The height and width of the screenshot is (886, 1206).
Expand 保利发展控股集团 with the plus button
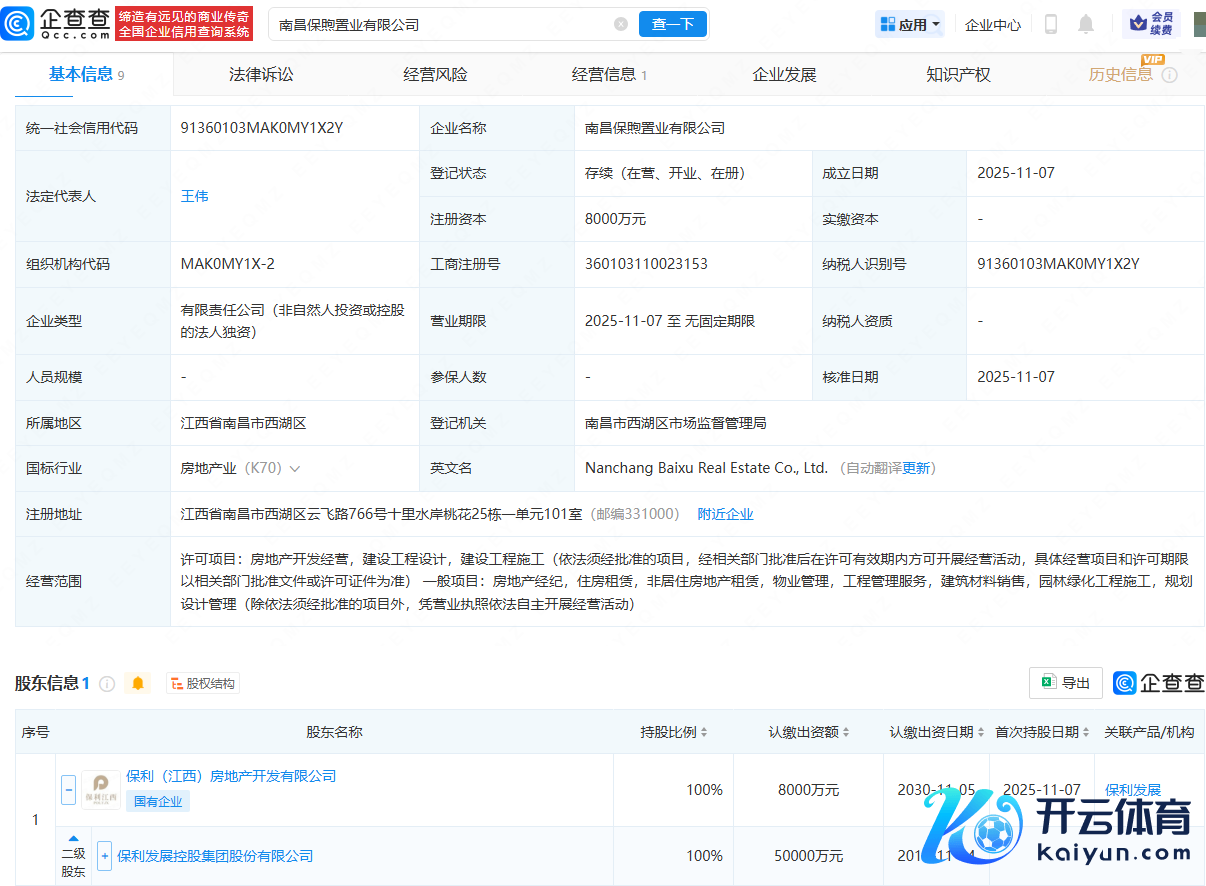[104, 856]
